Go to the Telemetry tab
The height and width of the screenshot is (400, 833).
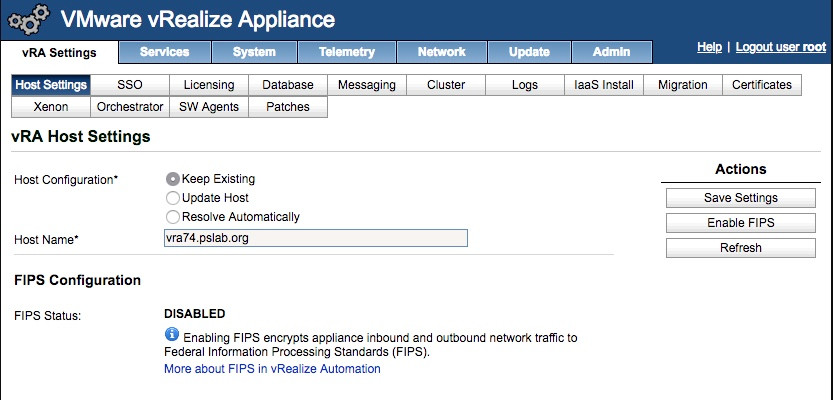(347, 52)
